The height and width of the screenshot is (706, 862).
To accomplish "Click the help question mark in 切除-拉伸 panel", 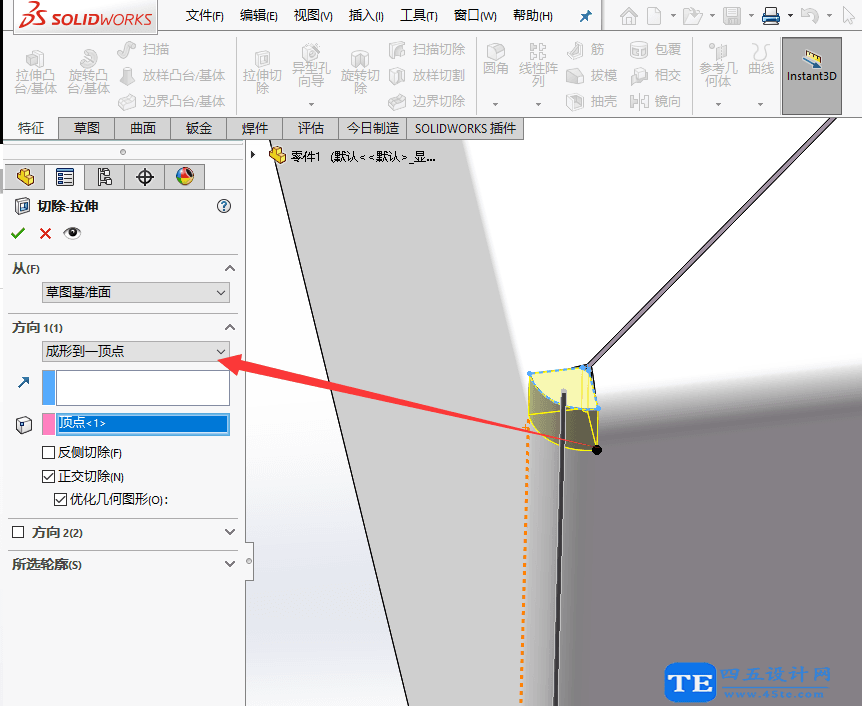I will 224,206.
